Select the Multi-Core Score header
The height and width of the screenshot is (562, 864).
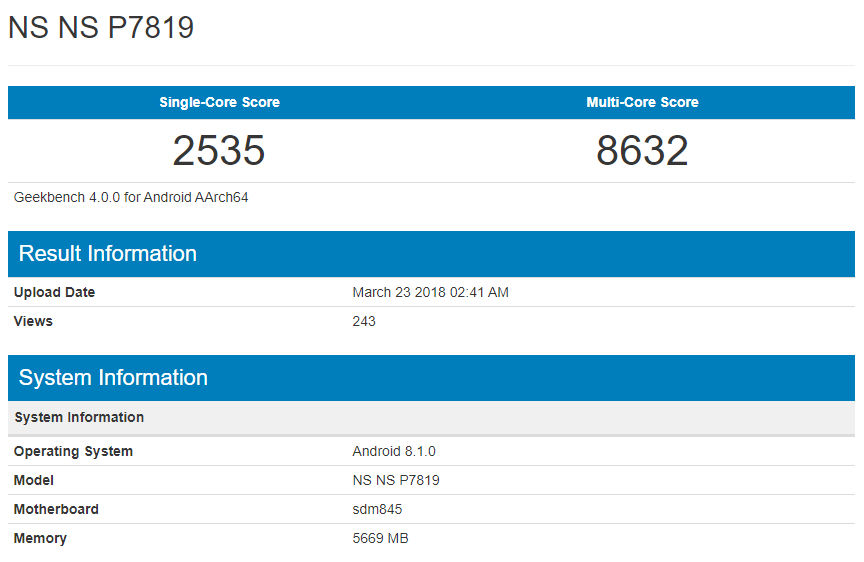[642, 102]
